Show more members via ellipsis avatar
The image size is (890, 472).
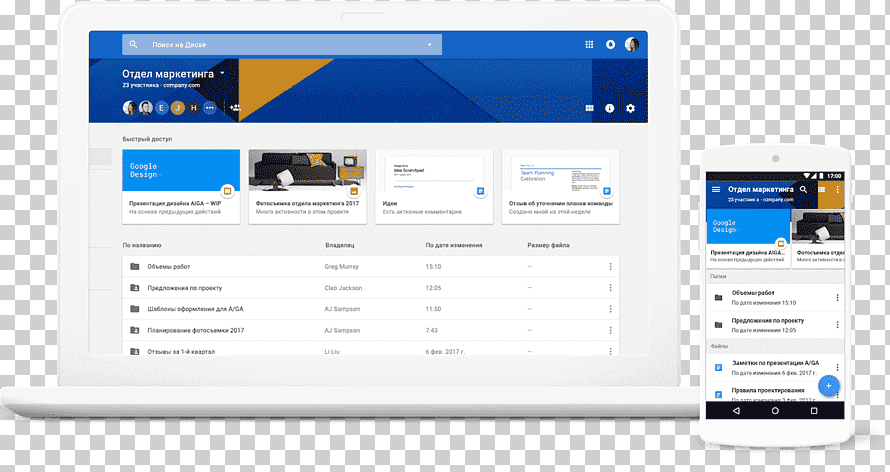[x=210, y=107]
